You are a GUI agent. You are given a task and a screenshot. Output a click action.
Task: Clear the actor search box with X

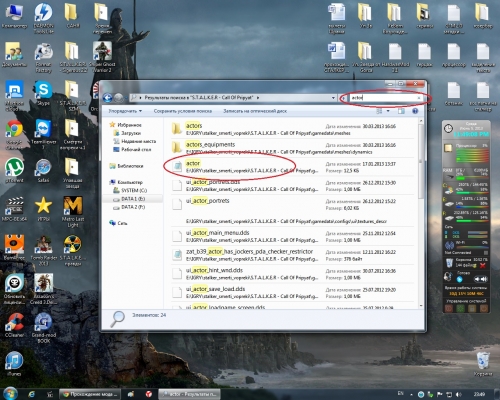[x=419, y=98]
